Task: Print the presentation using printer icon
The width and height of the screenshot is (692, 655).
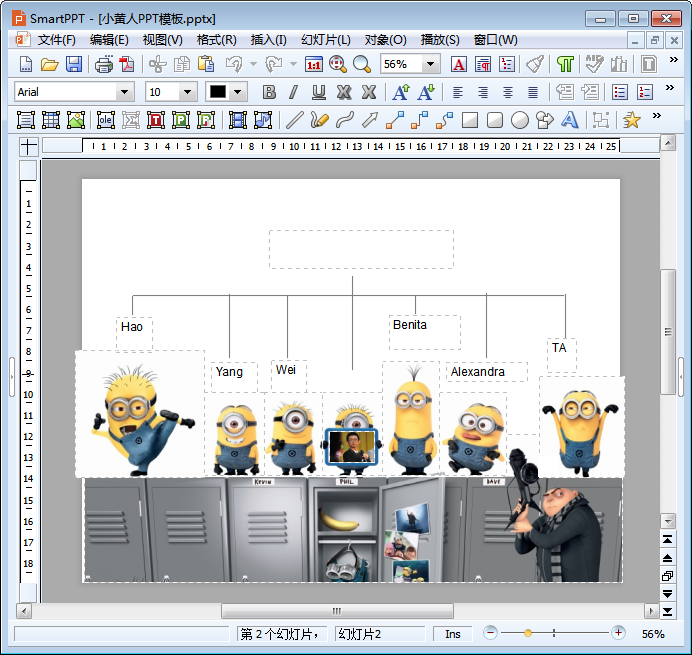Action: (x=104, y=64)
